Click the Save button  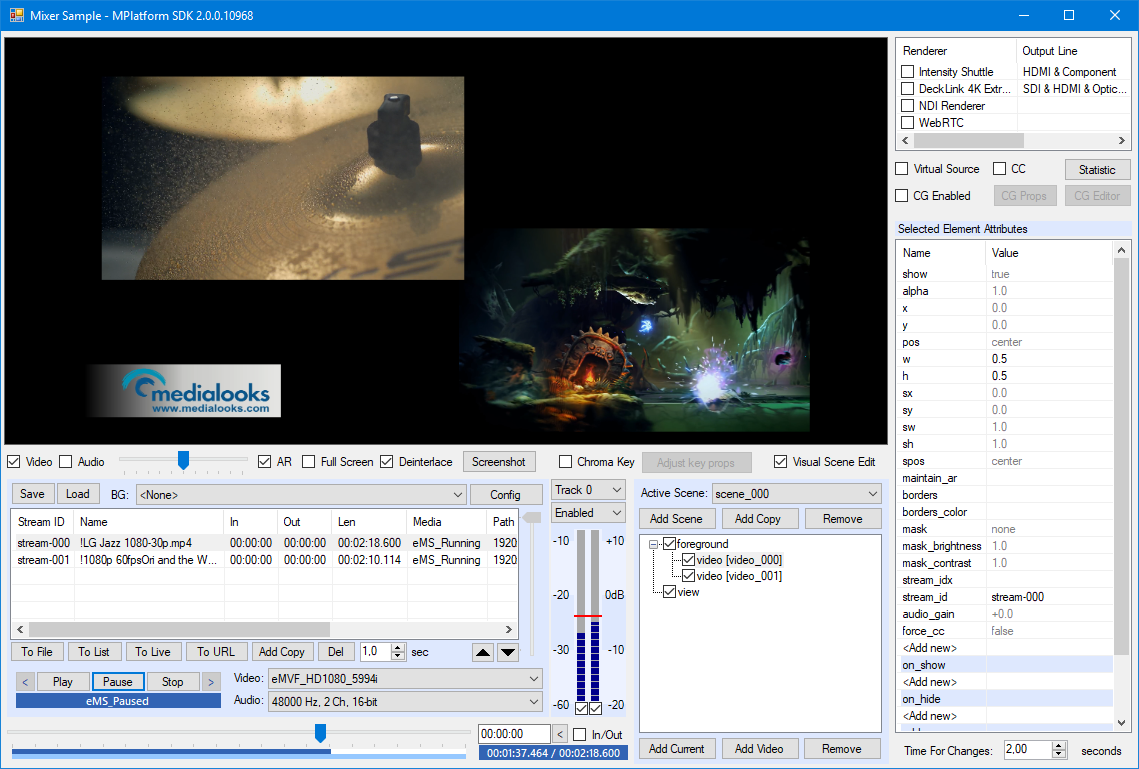coord(33,495)
